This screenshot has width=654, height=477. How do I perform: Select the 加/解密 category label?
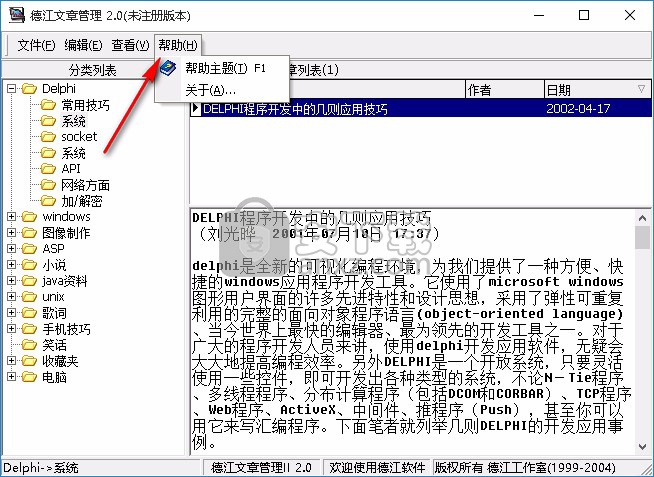[x=82, y=201]
